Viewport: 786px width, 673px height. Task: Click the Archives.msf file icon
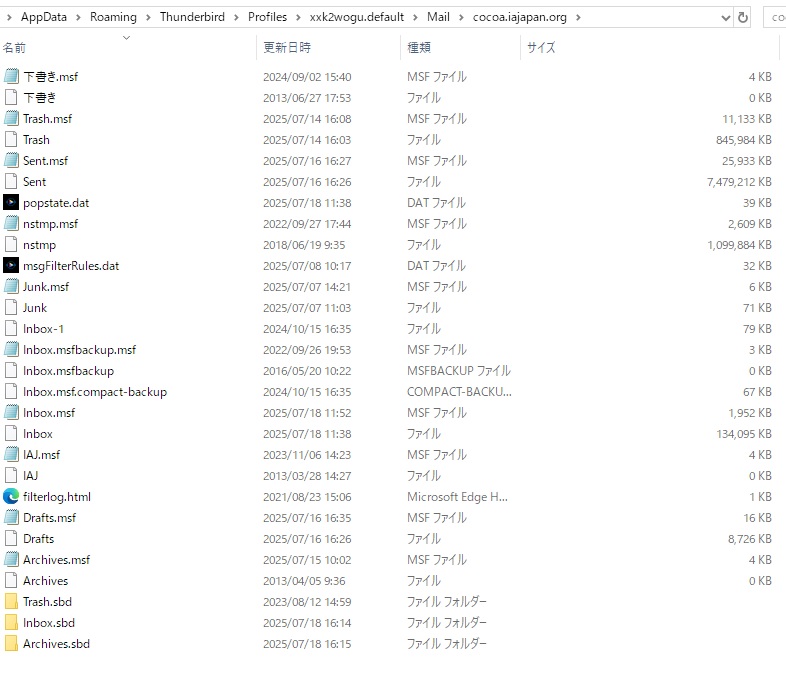pyautogui.click(x=11, y=559)
